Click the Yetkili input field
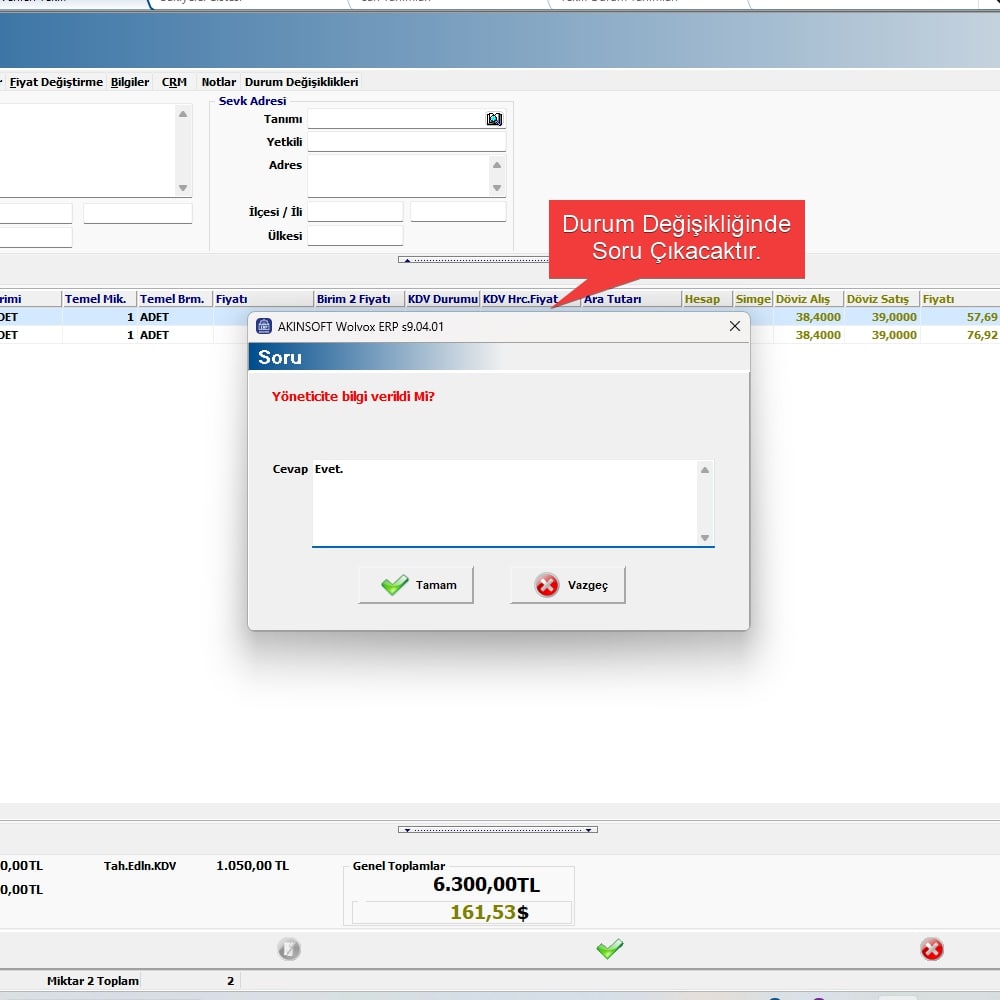Viewport: 1000px width, 1000px height. coord(406,142)
